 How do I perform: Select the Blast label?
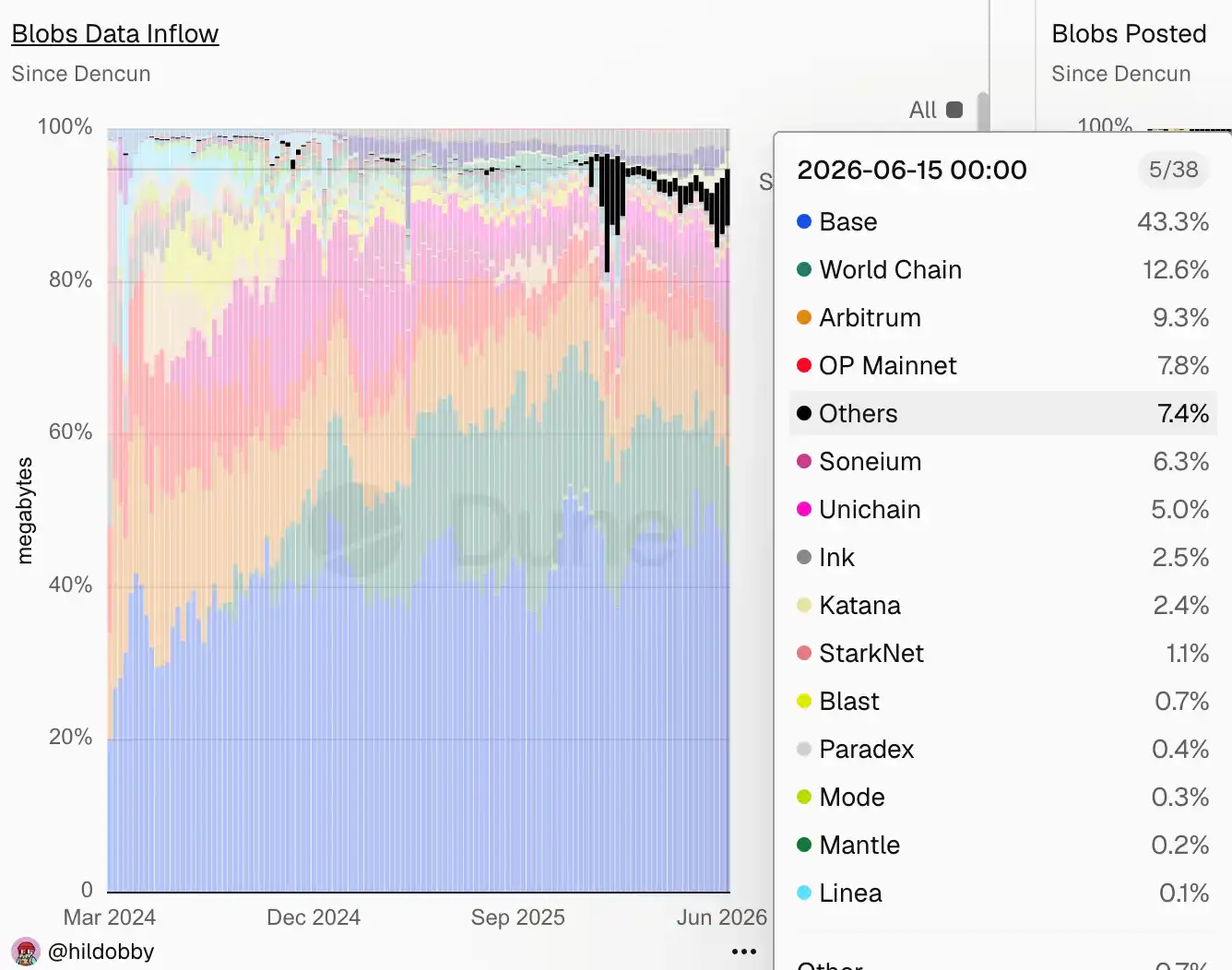tap(849, 701)
